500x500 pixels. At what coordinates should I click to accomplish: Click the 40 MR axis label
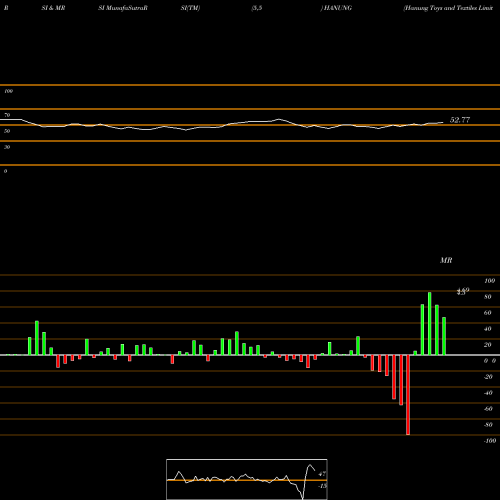click(x=488, y=329)
